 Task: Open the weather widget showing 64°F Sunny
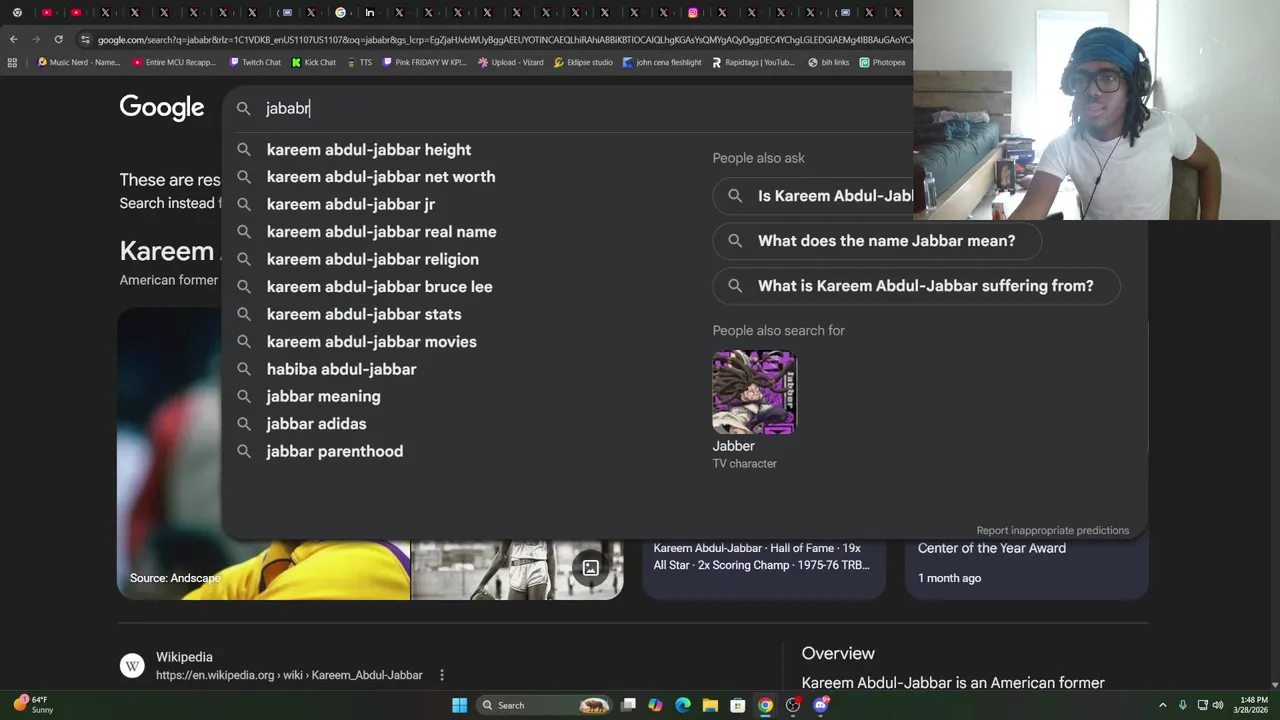(33, 705)
